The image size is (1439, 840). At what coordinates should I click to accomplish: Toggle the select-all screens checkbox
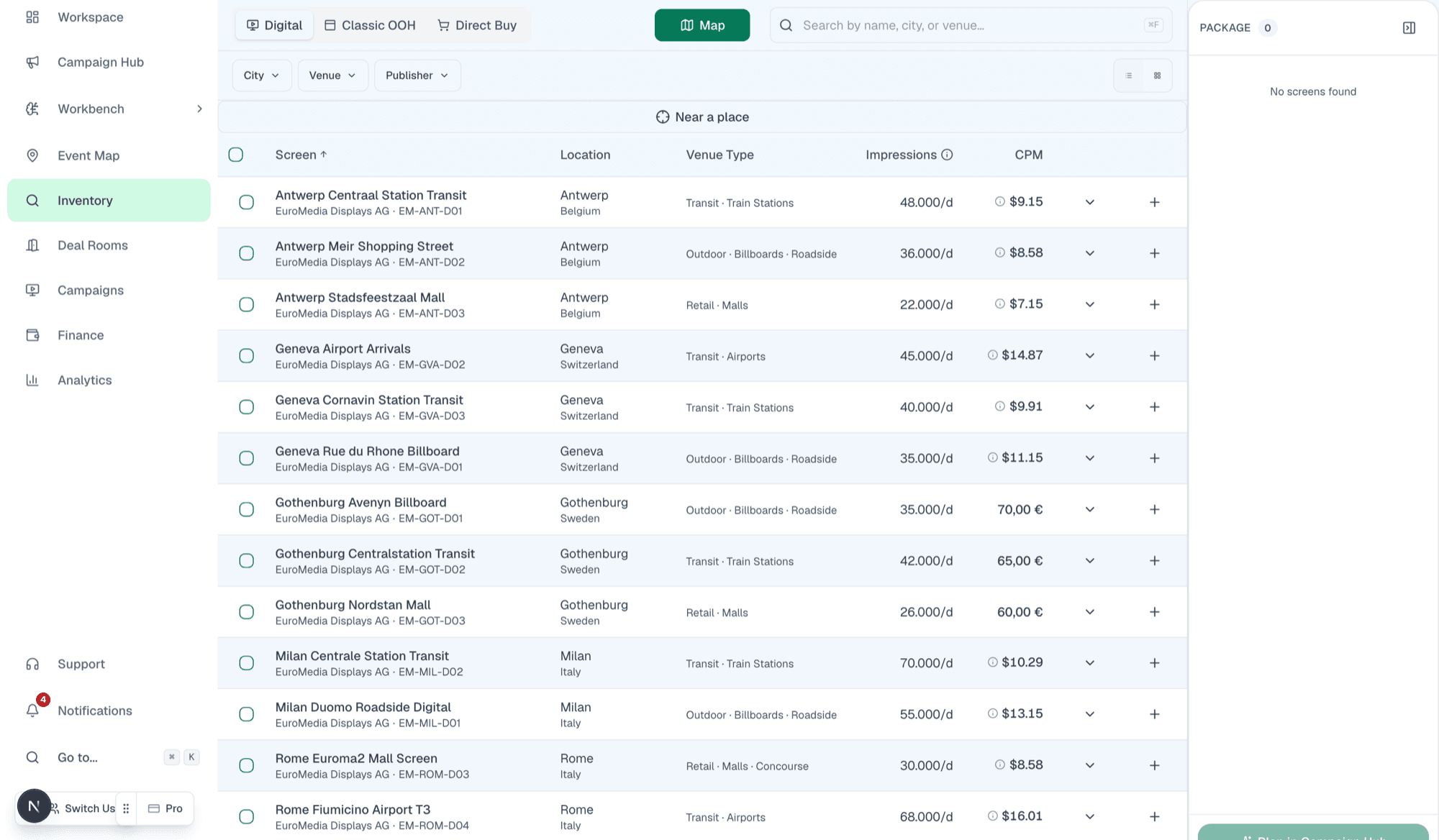236,155
